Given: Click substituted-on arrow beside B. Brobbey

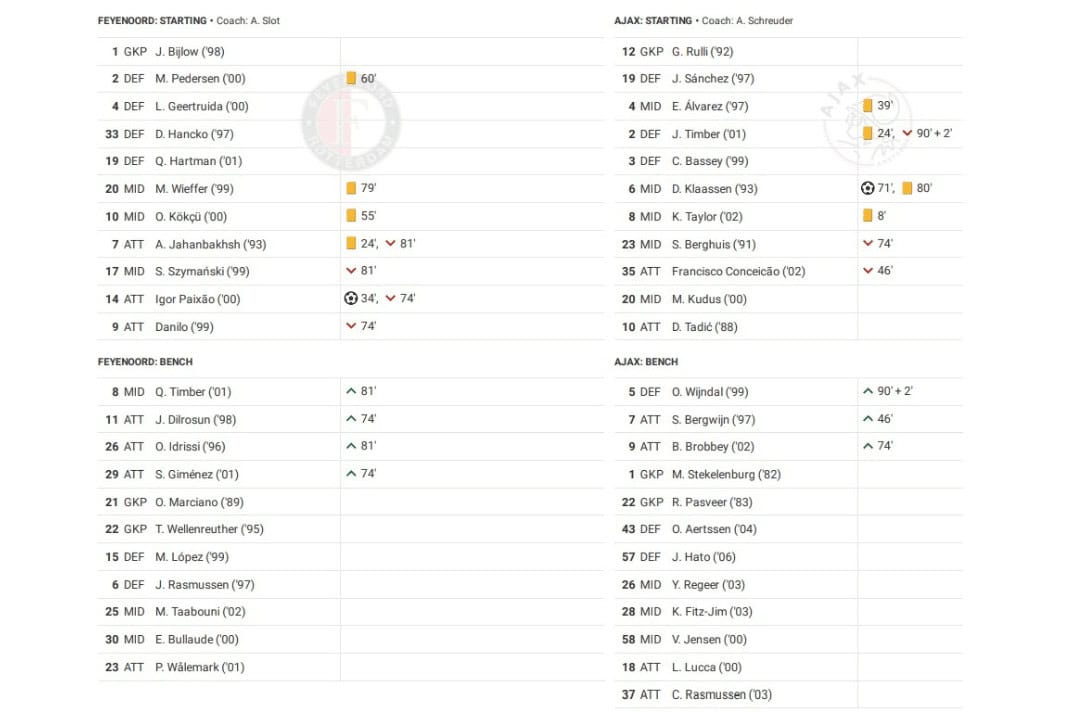Looking at the screenshot, I should coord(867,446).
